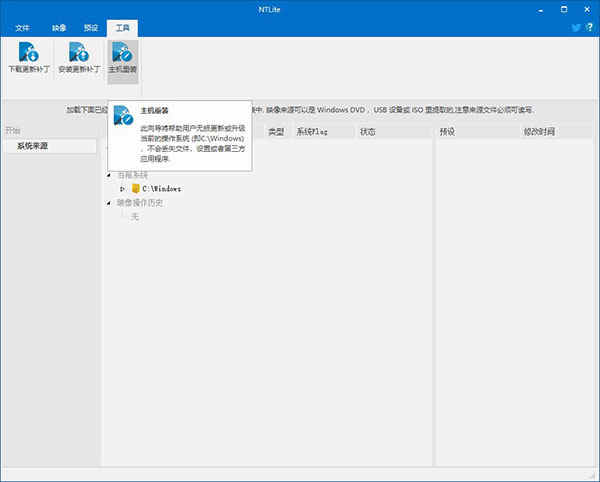Screen dimensions: 600x482
Task: Sort by the 修改时间 column header
Action: click(x=539, y=132)
